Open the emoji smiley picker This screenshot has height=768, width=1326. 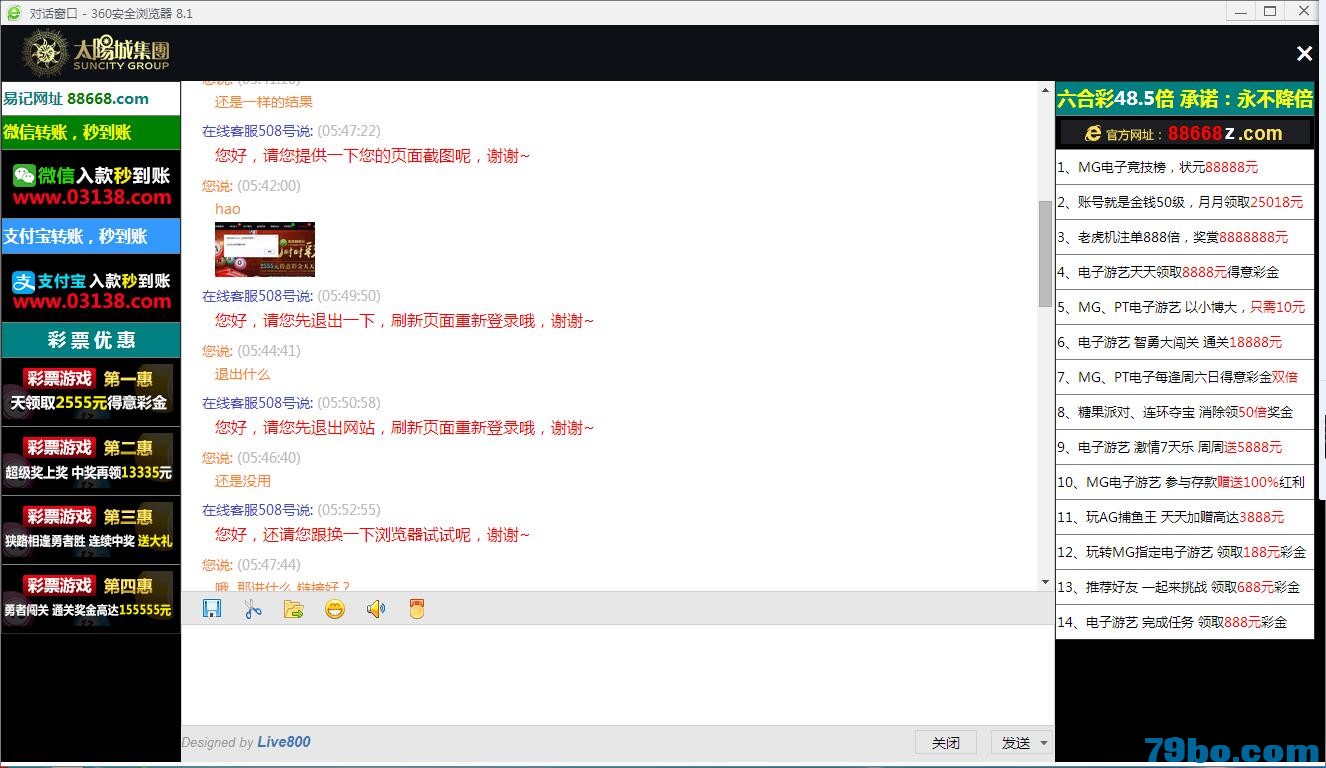(x=335, y=608)
